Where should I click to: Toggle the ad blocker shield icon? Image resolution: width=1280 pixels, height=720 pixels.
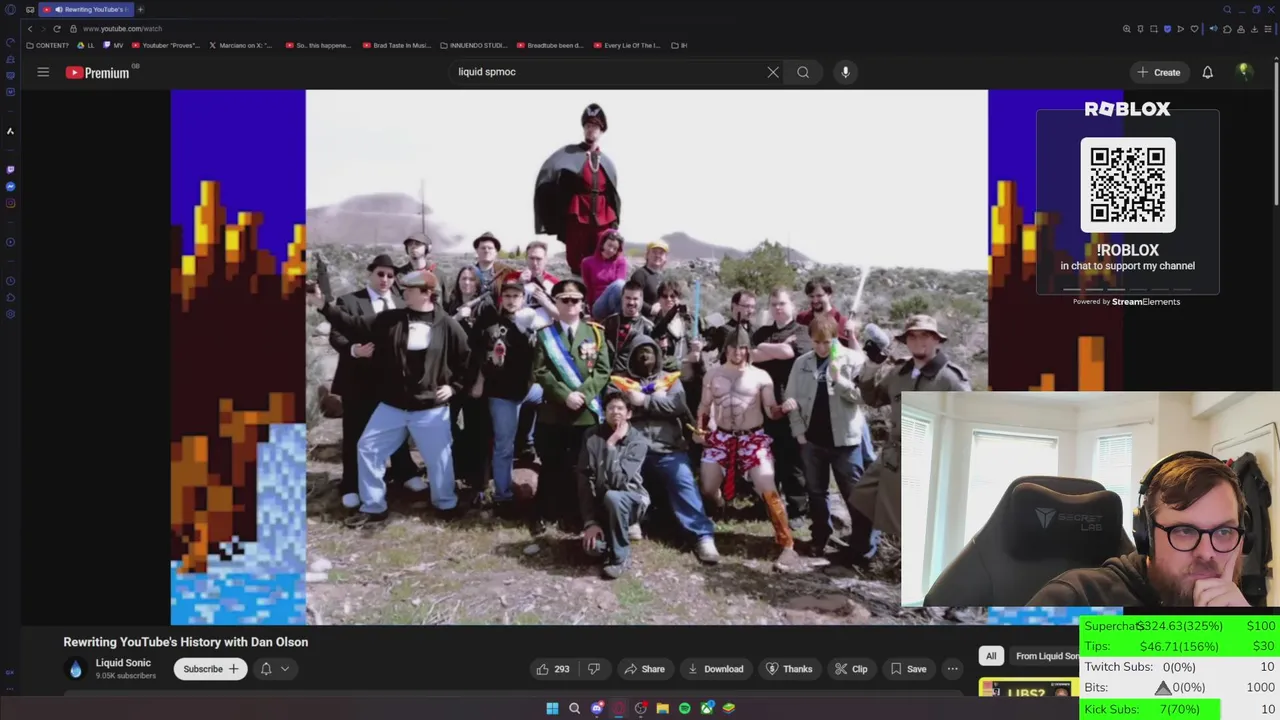[1167, 29]
